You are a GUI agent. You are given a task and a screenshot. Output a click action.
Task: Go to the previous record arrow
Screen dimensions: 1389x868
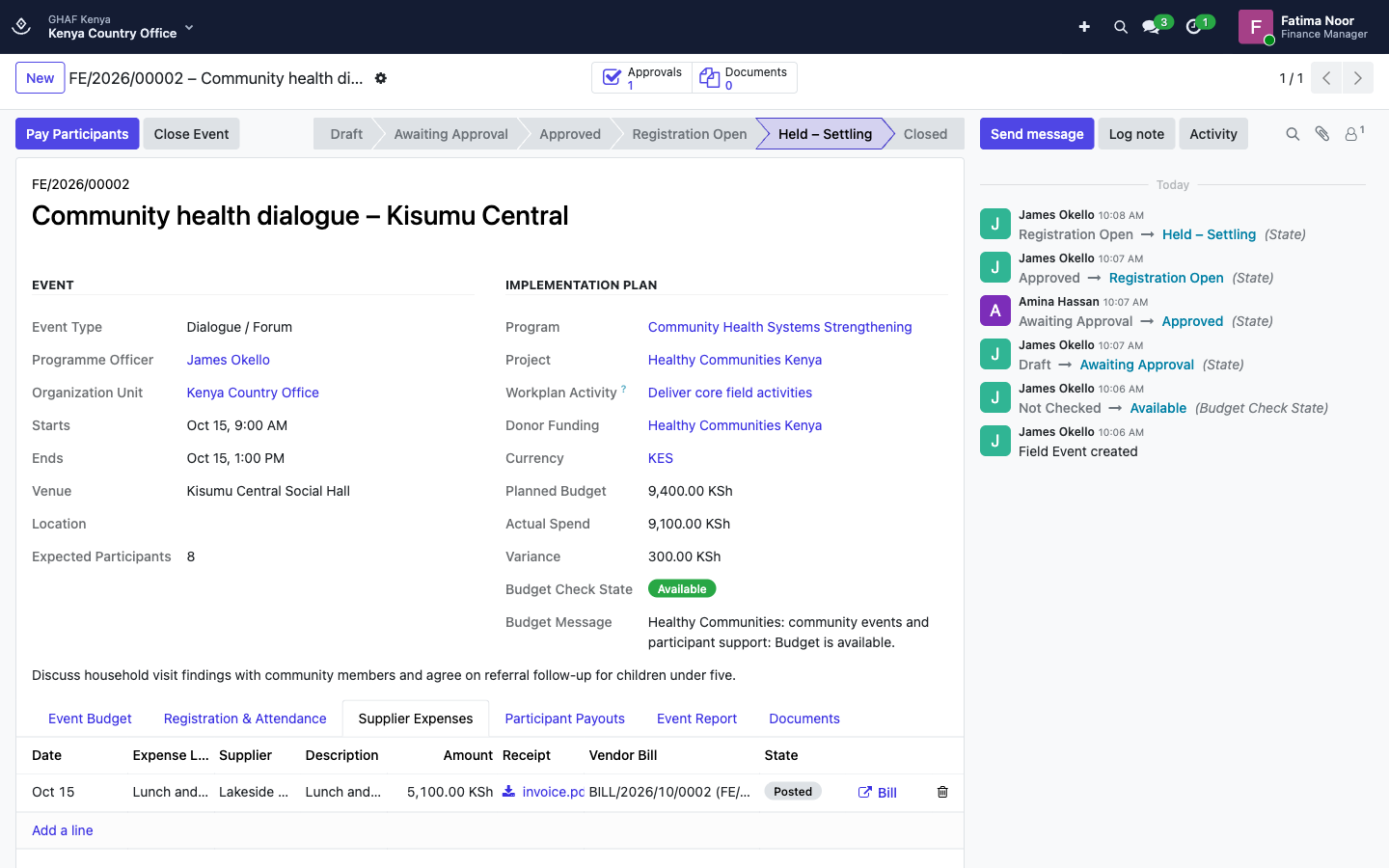click(x=1326, y=78)
